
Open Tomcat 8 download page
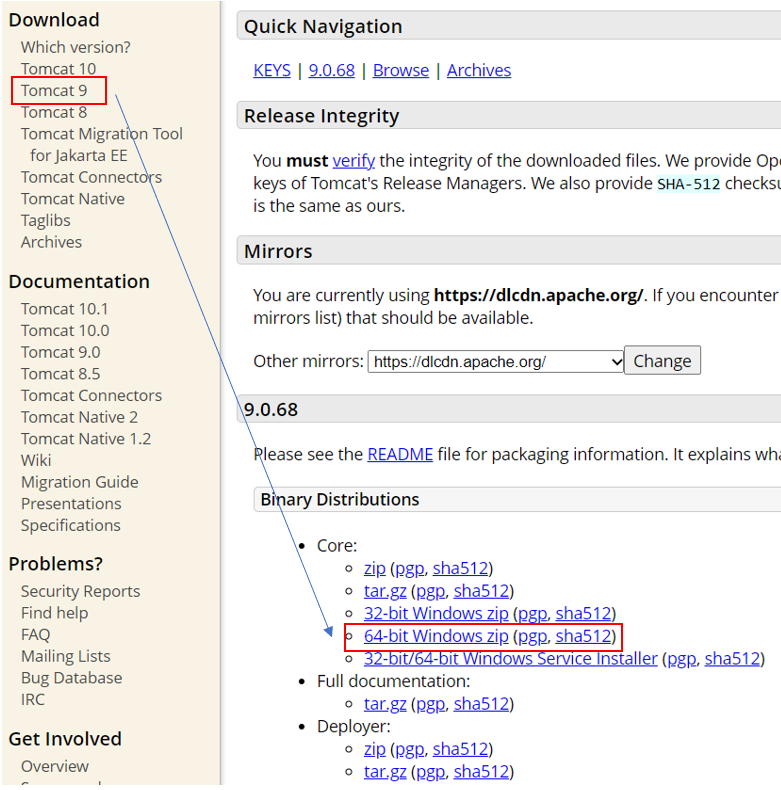[x=54, y=112]
